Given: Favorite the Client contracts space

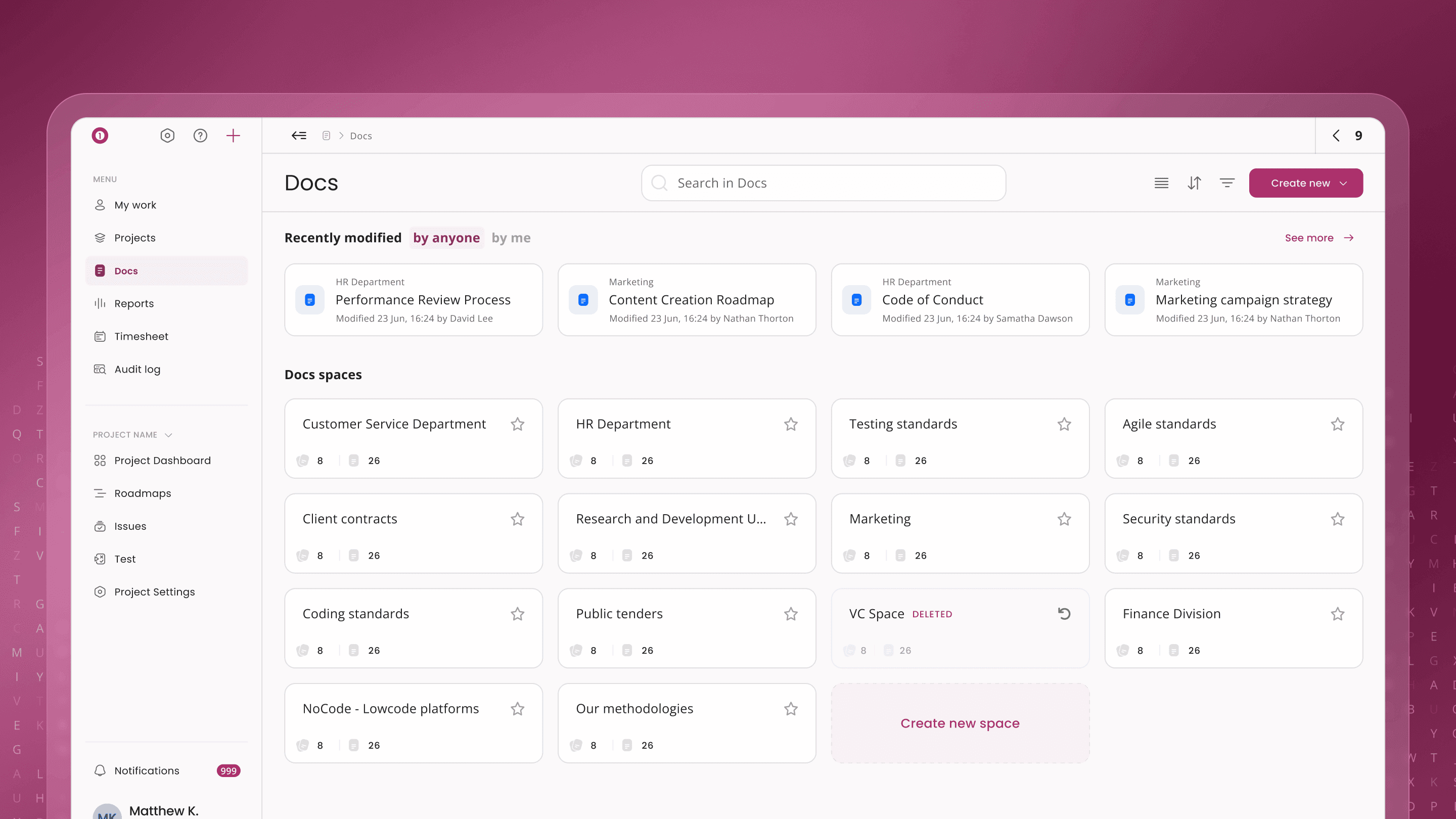Looking at the screenshot, I should pos(517,519).
